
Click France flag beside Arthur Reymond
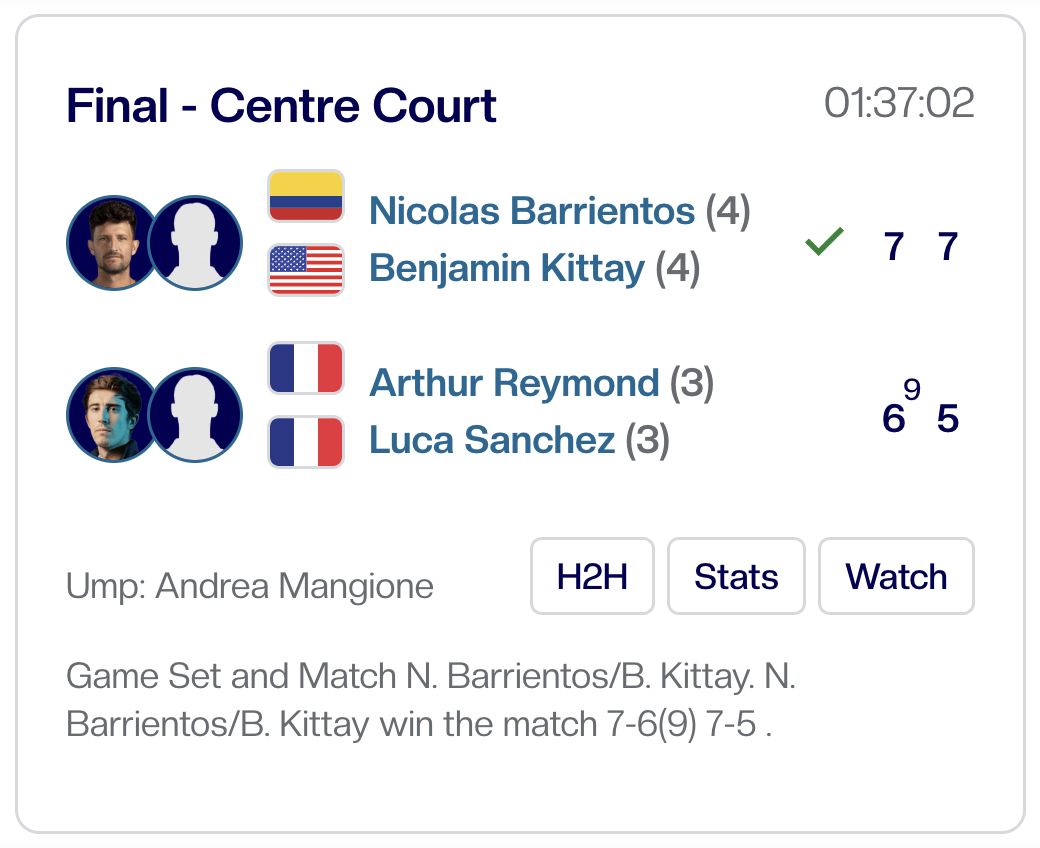(306, 369)
